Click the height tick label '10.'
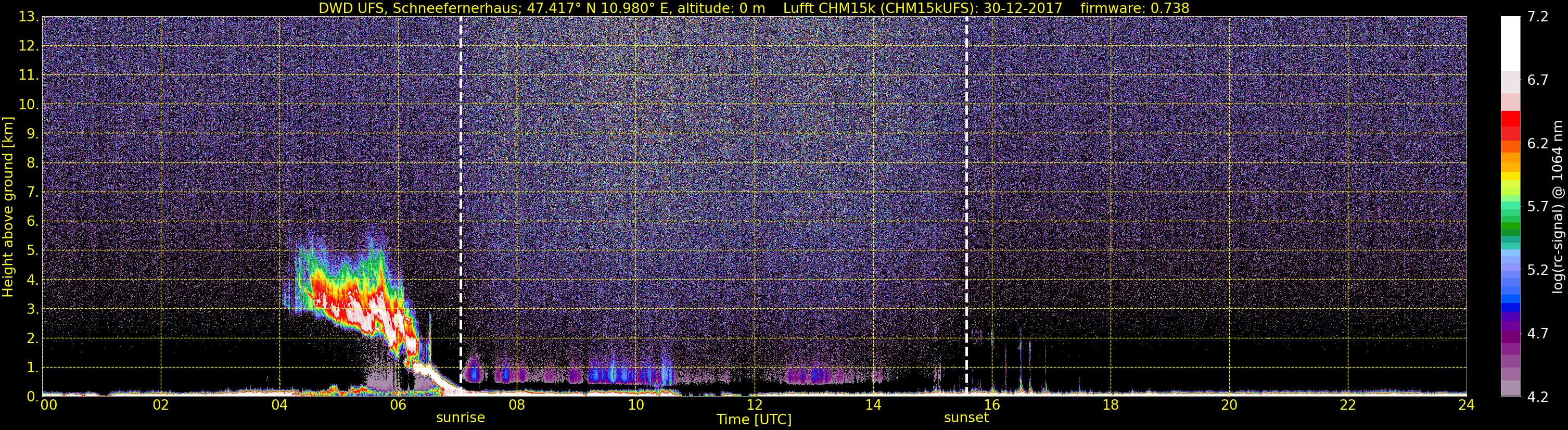 (x=29, y=104)
